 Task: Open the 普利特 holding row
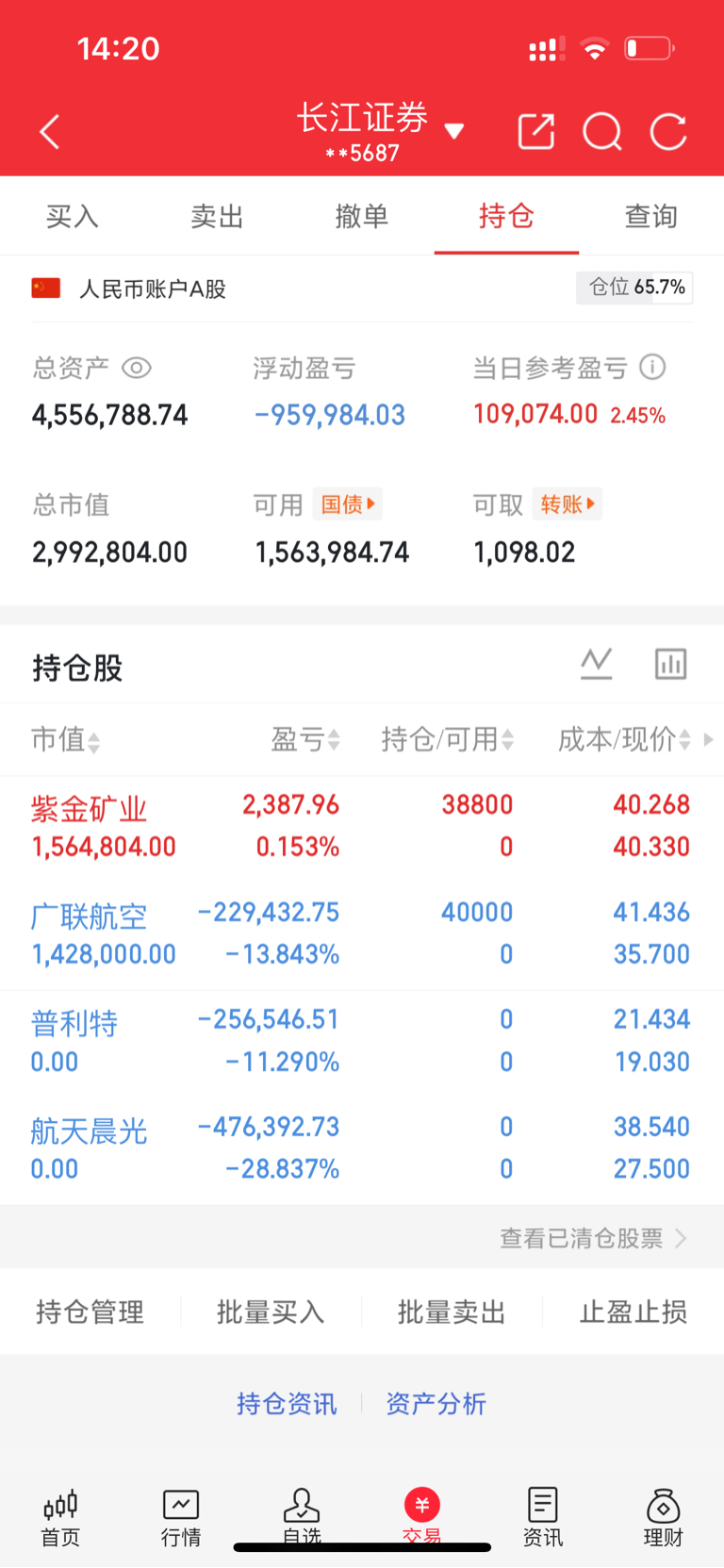tap(362, 1042)
